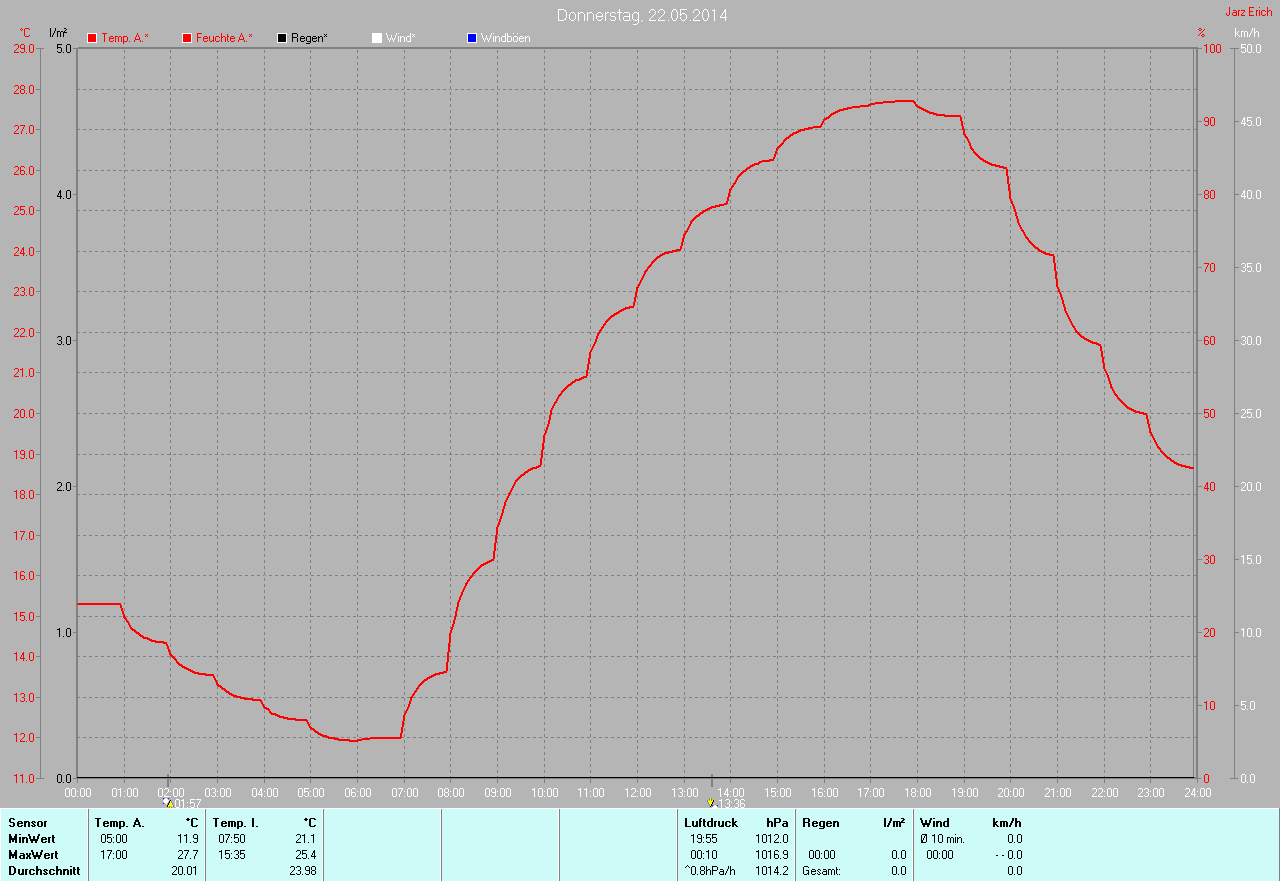The height and width of the screenshot is (881, 1280).
Task: Click the moon marker icon at 01:57
Action: click(167, 802)
